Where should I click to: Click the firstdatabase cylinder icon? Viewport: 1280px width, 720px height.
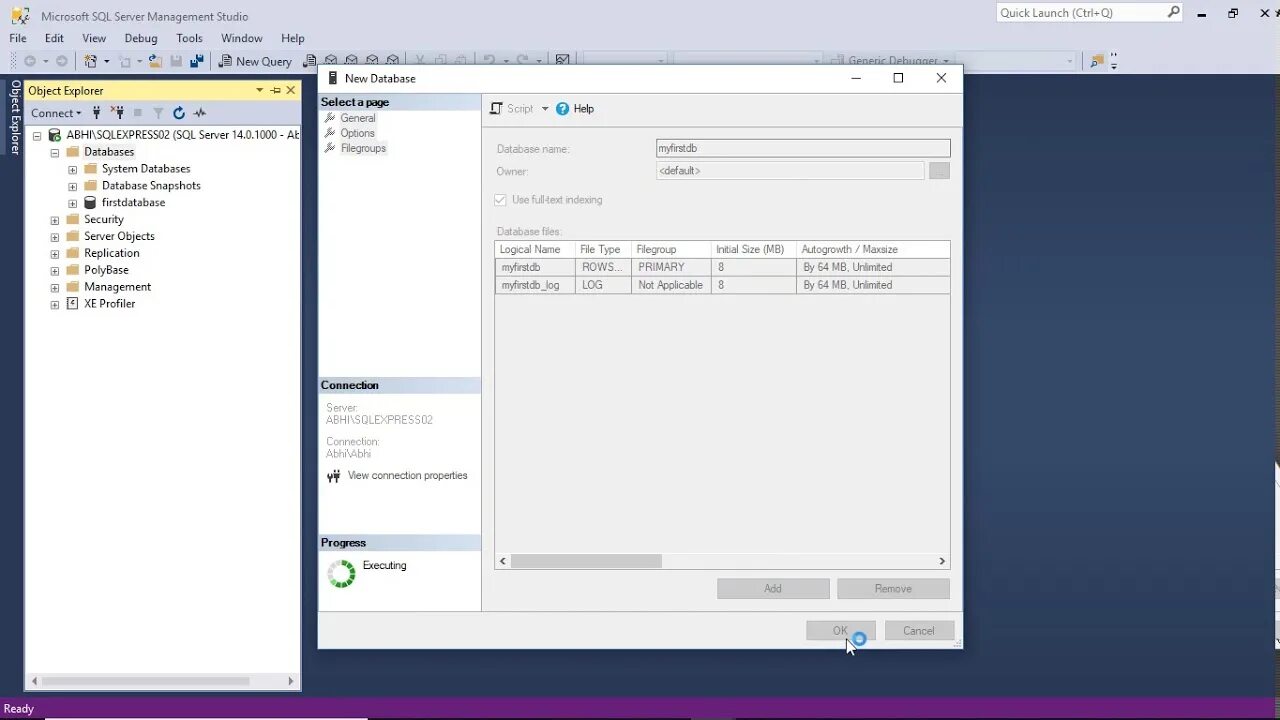click(x=91, y=202)
